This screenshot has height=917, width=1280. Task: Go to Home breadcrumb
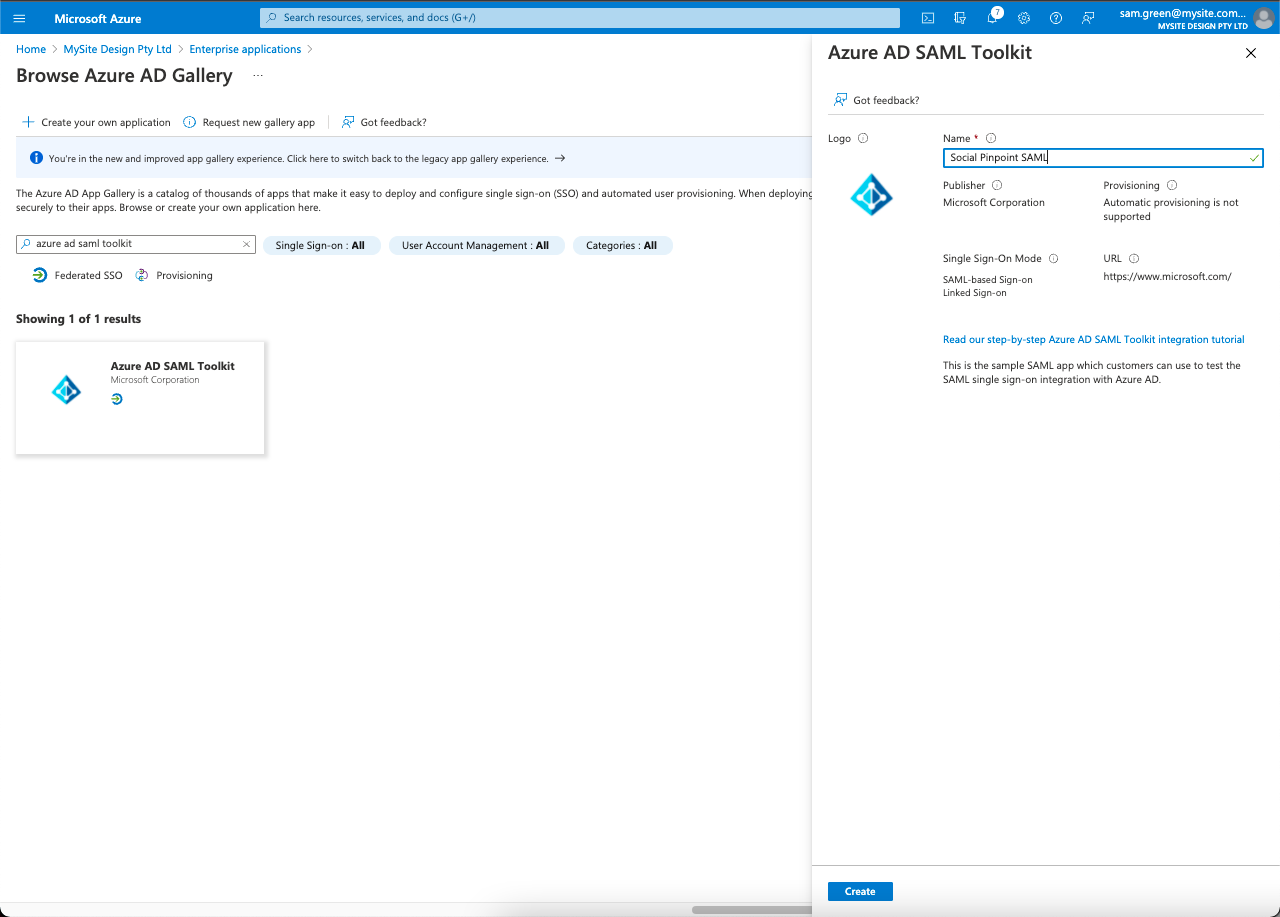(x=31, y=49)
